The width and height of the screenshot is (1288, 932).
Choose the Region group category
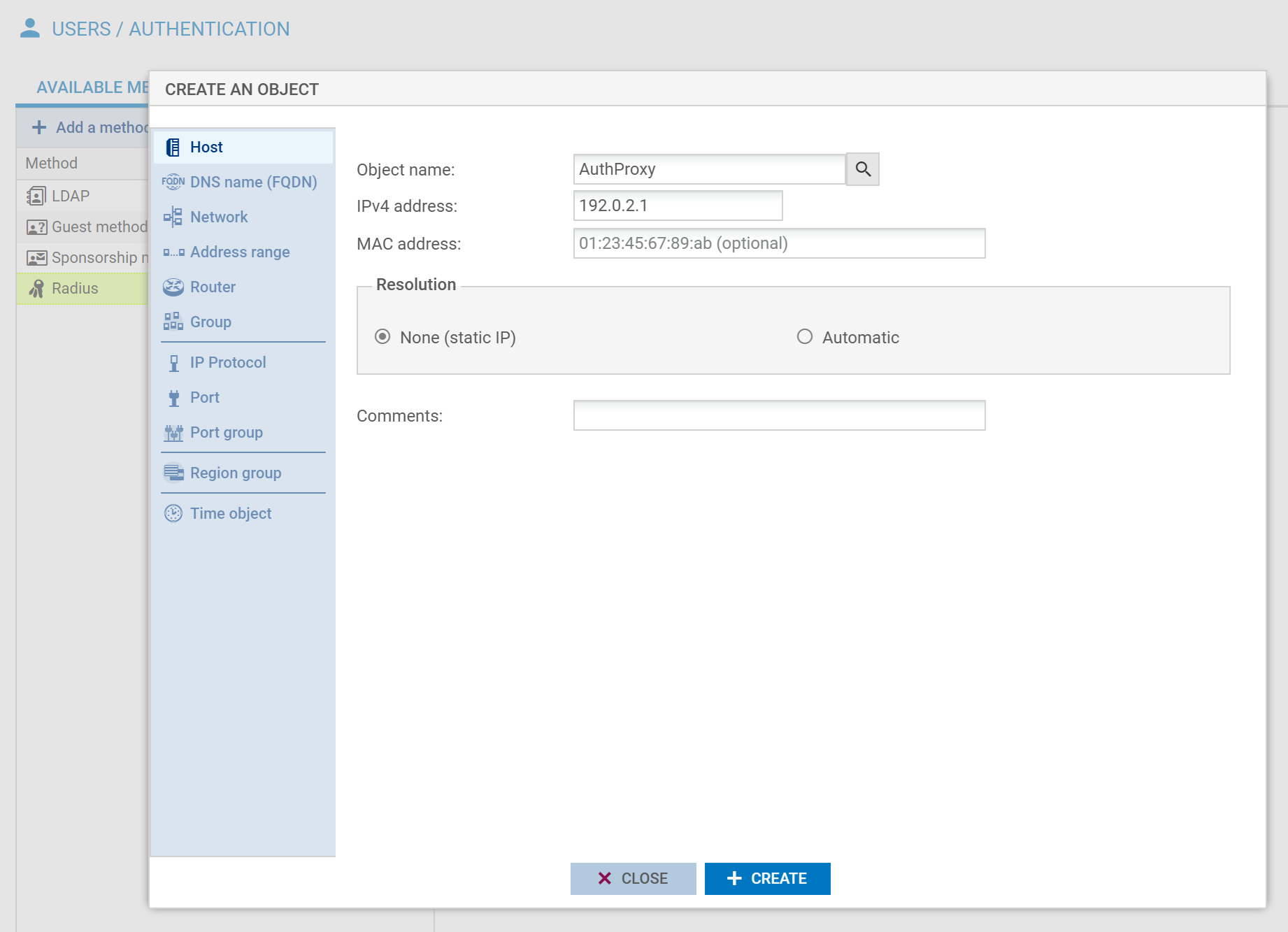pyautogui.click(x=235, y=473)
